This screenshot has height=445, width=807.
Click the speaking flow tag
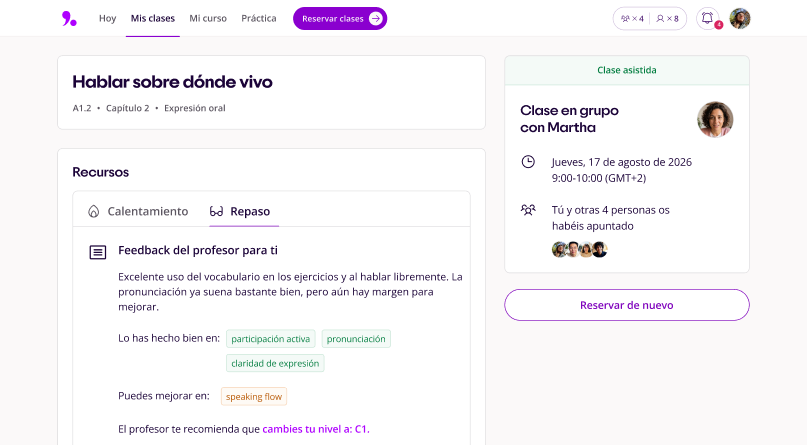click(x=254, y=397)
